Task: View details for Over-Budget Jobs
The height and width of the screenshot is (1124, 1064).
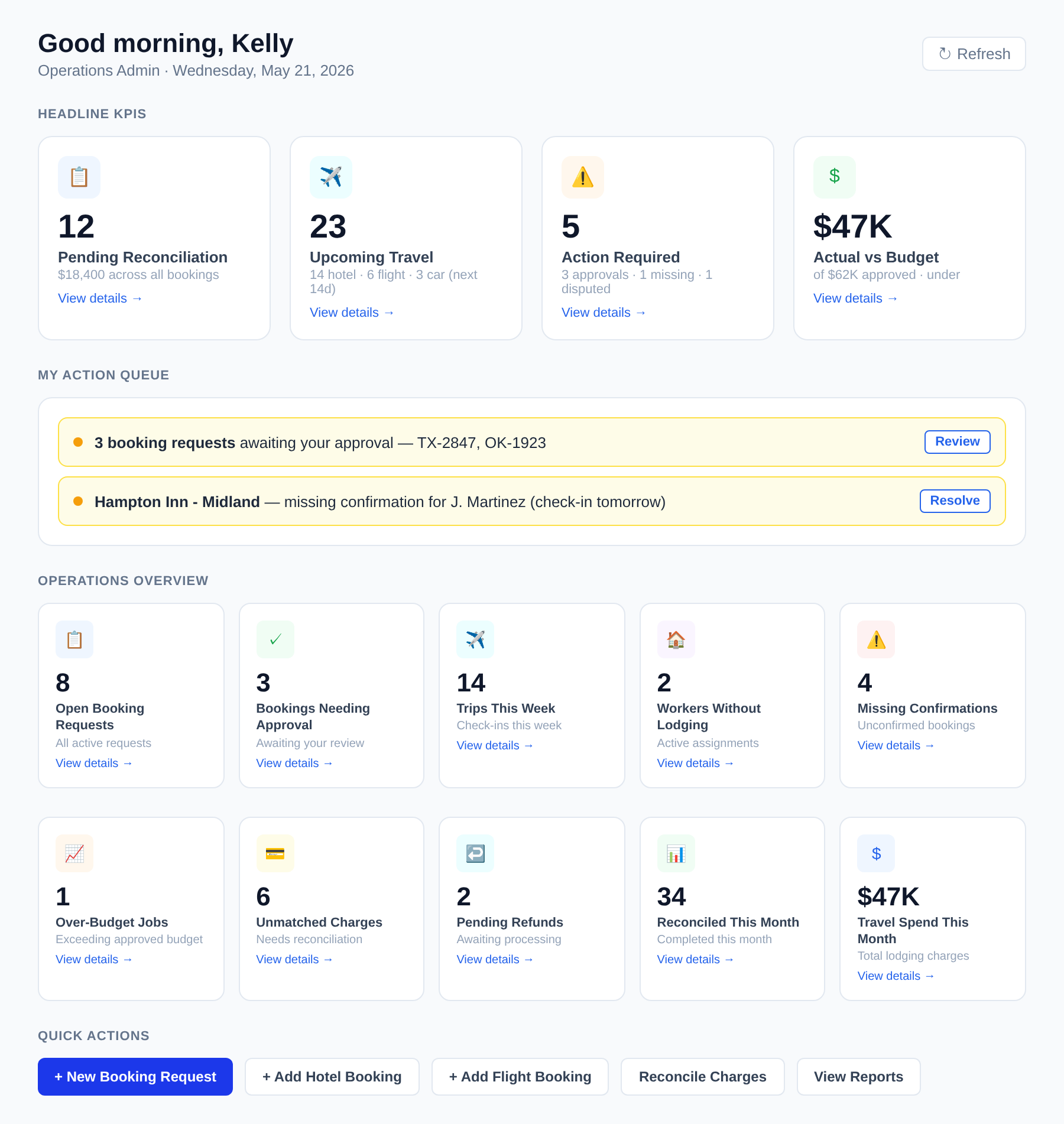Action: [x=94, y=959]
